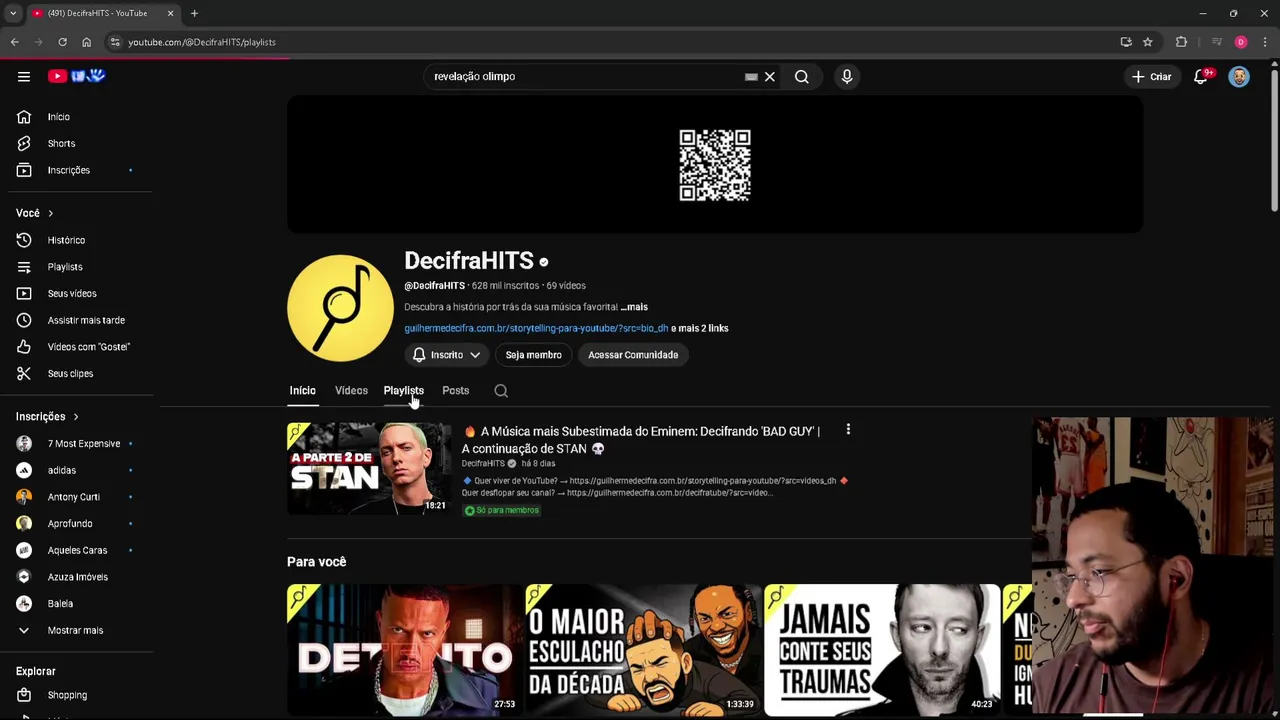Open e mais 2 links
This screenshot has width=1280, height=720.
click(700, 328)
